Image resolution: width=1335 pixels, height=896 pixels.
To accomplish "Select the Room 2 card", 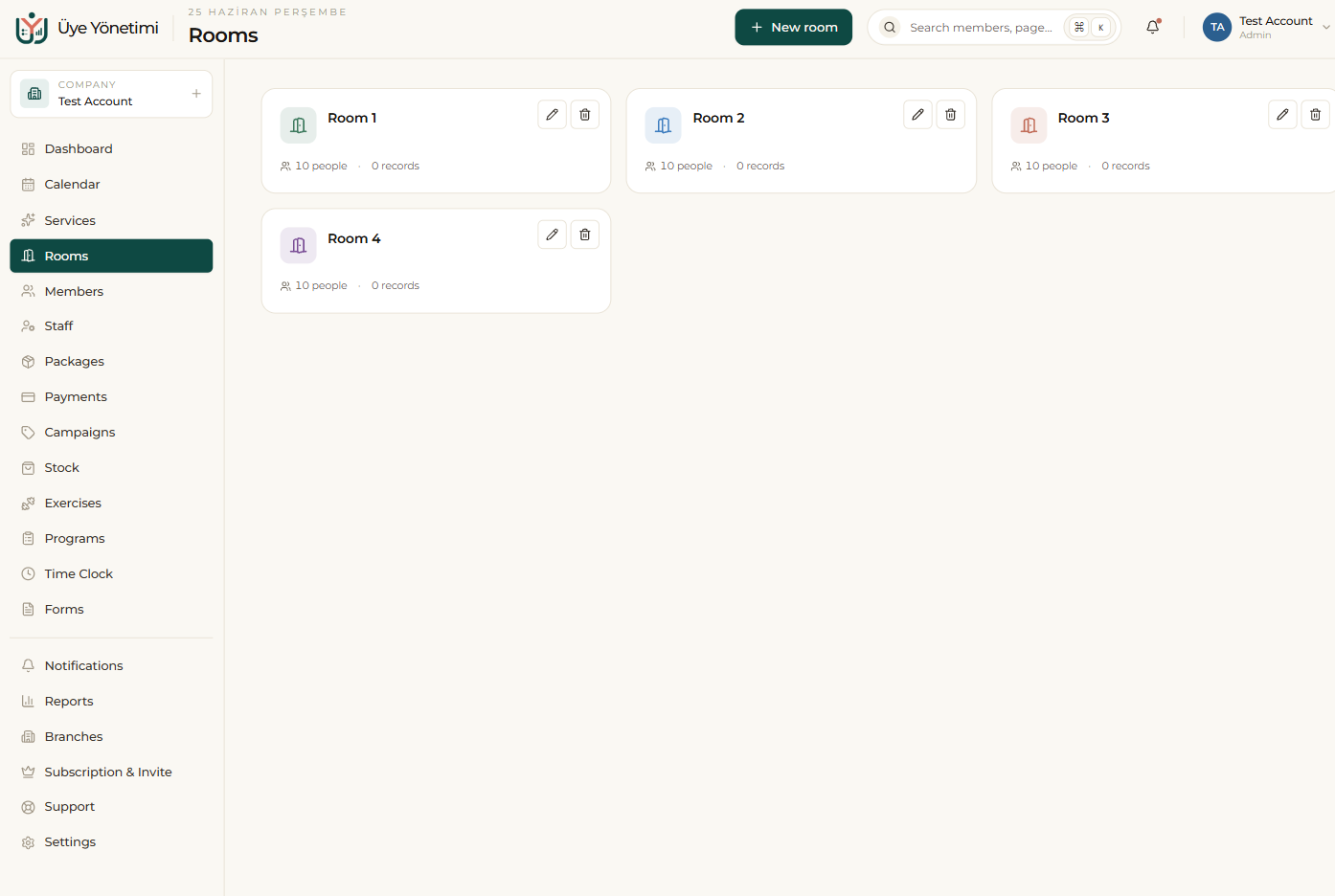I will 802,141.
